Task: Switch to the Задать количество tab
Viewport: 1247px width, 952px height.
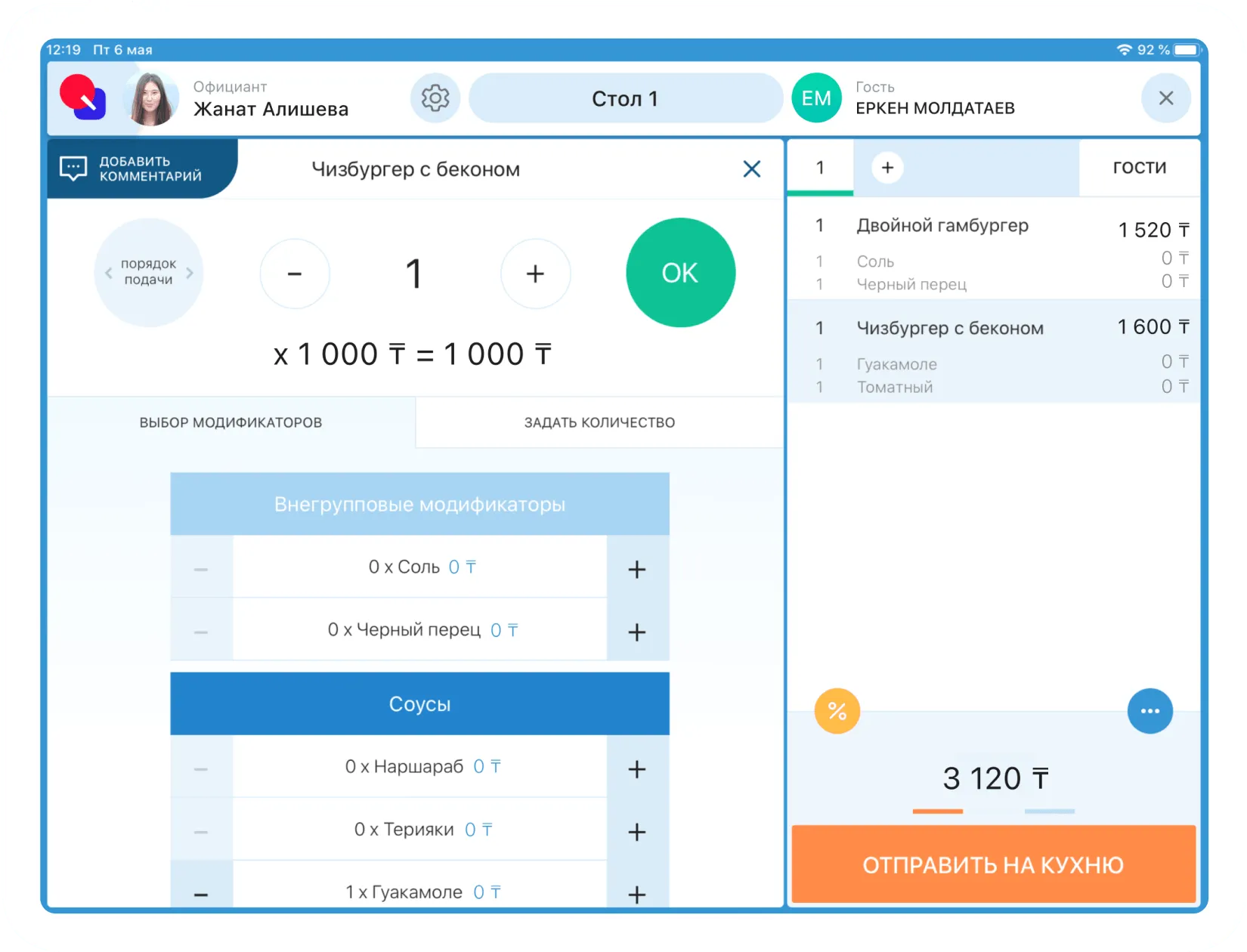Action: pyautogui.click(x=599, y=422)
